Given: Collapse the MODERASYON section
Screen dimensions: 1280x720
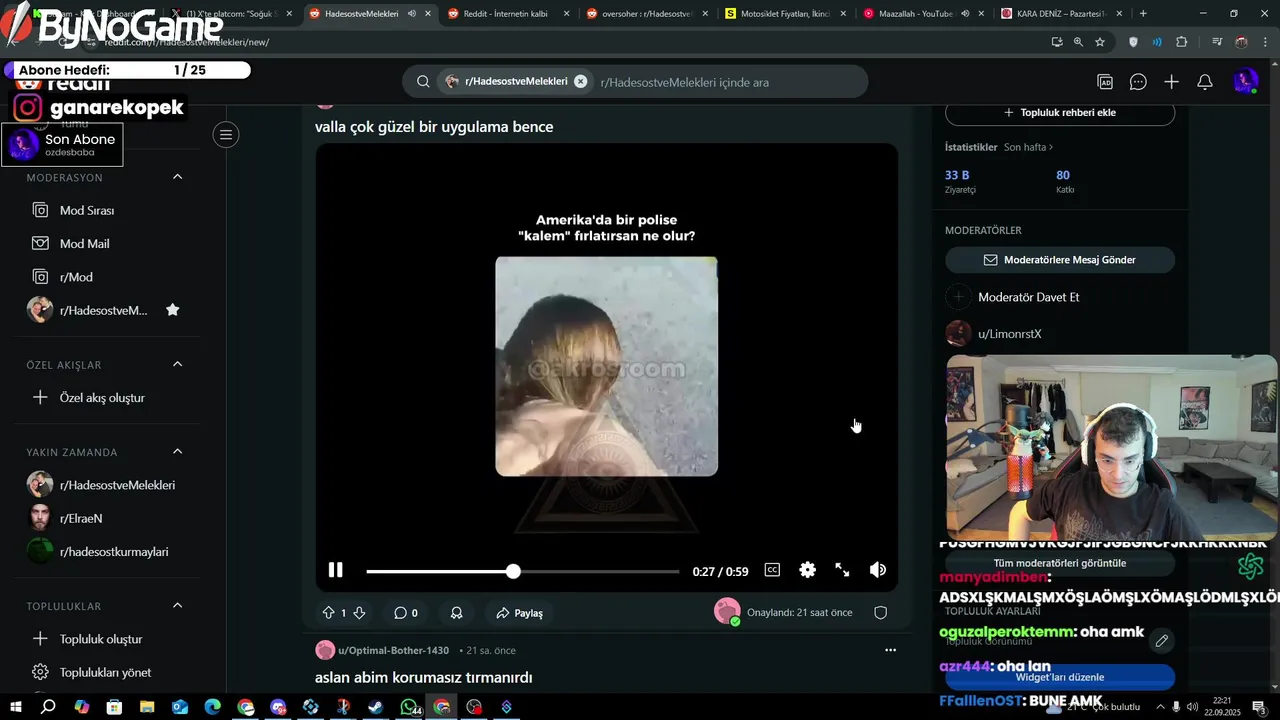Looking at the screenshot, I should point(177,177).
